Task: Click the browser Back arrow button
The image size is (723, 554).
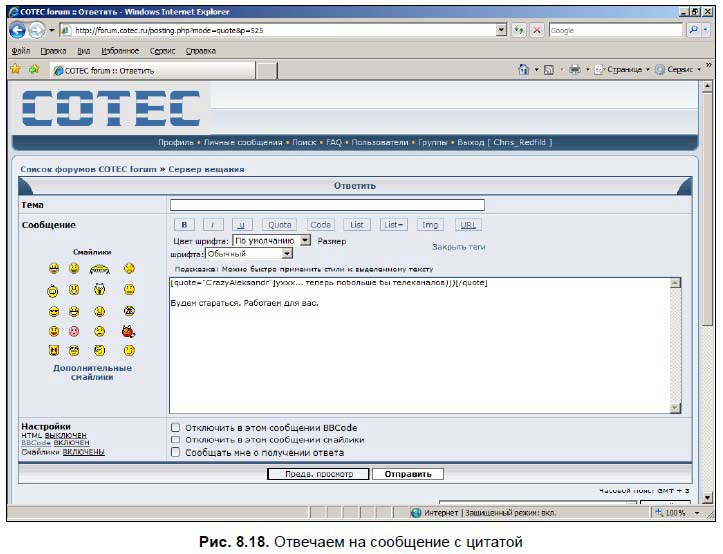Action: click(x=18, y=30)
